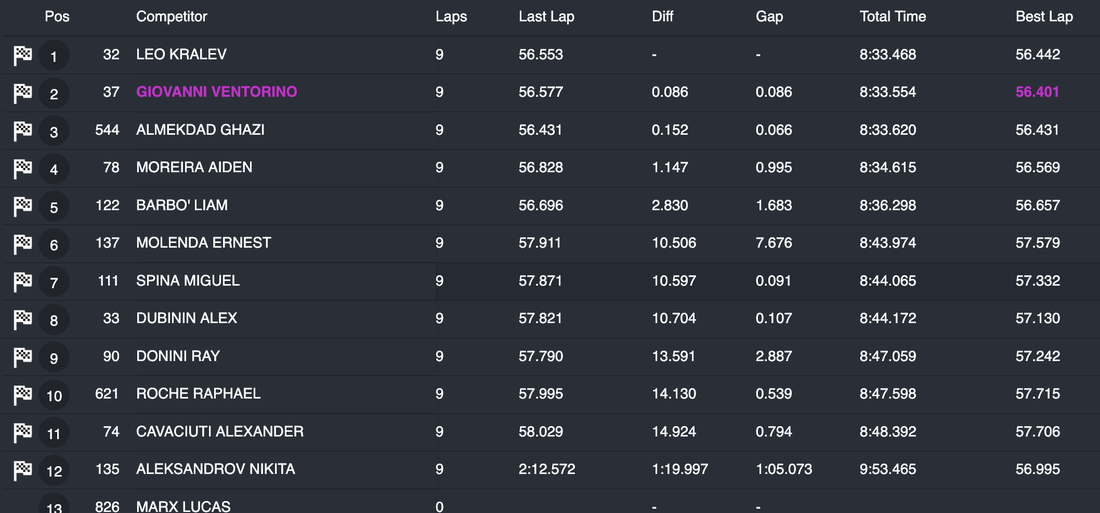Viewport: 1100px width, 513px height.
Task: Click the flag icon for Moreira Aiden
Action: point(23,169)
